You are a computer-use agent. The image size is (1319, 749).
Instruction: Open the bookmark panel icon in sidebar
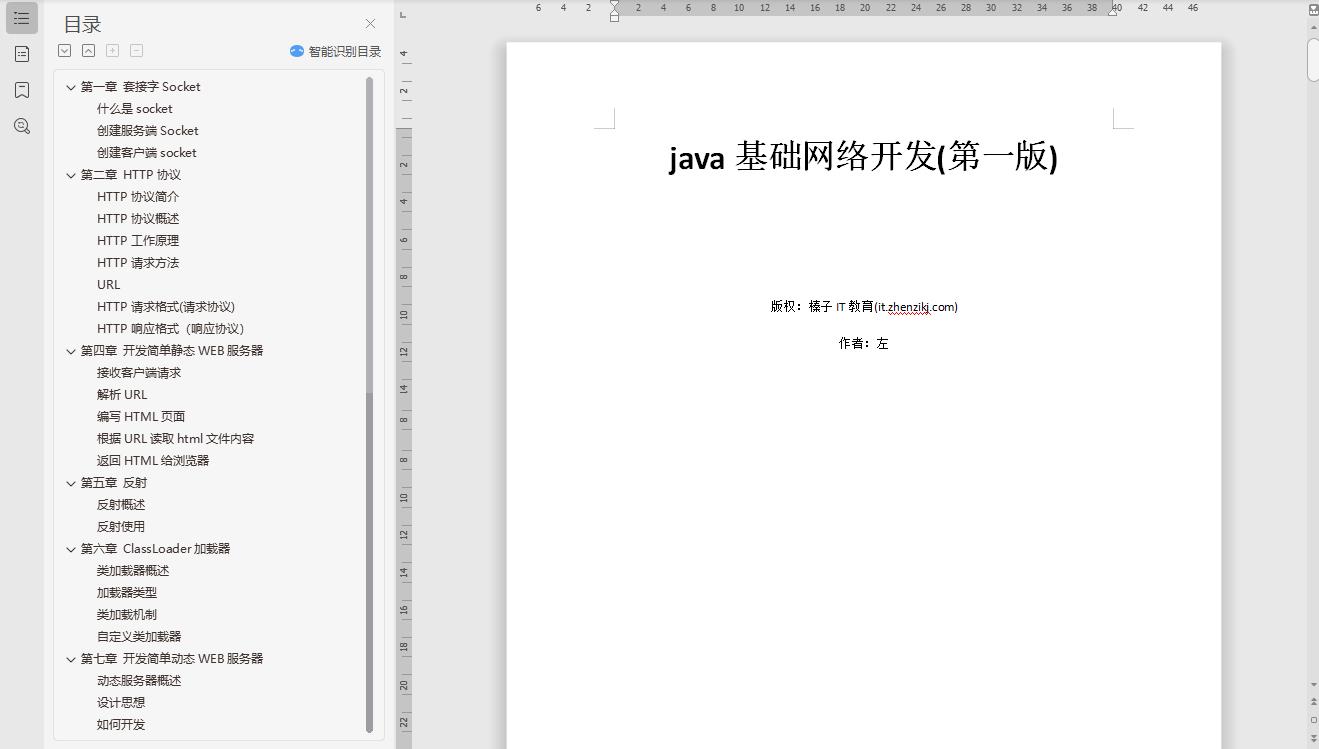[x=21, y=90]
